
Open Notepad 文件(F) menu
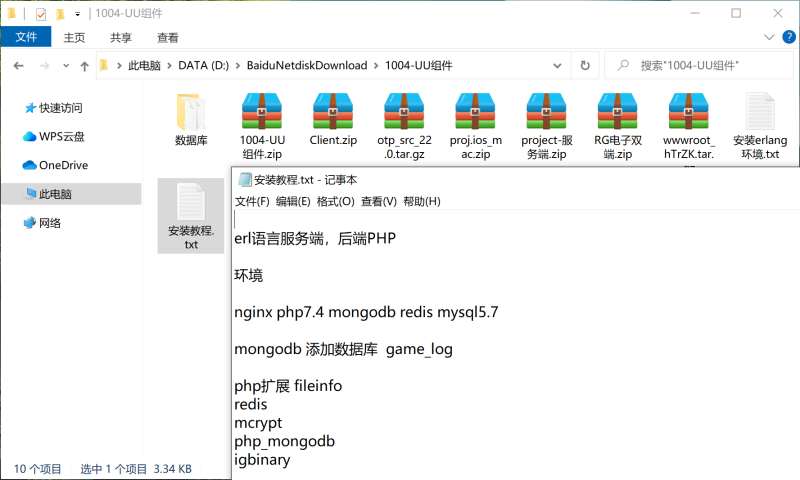point(252,201)
